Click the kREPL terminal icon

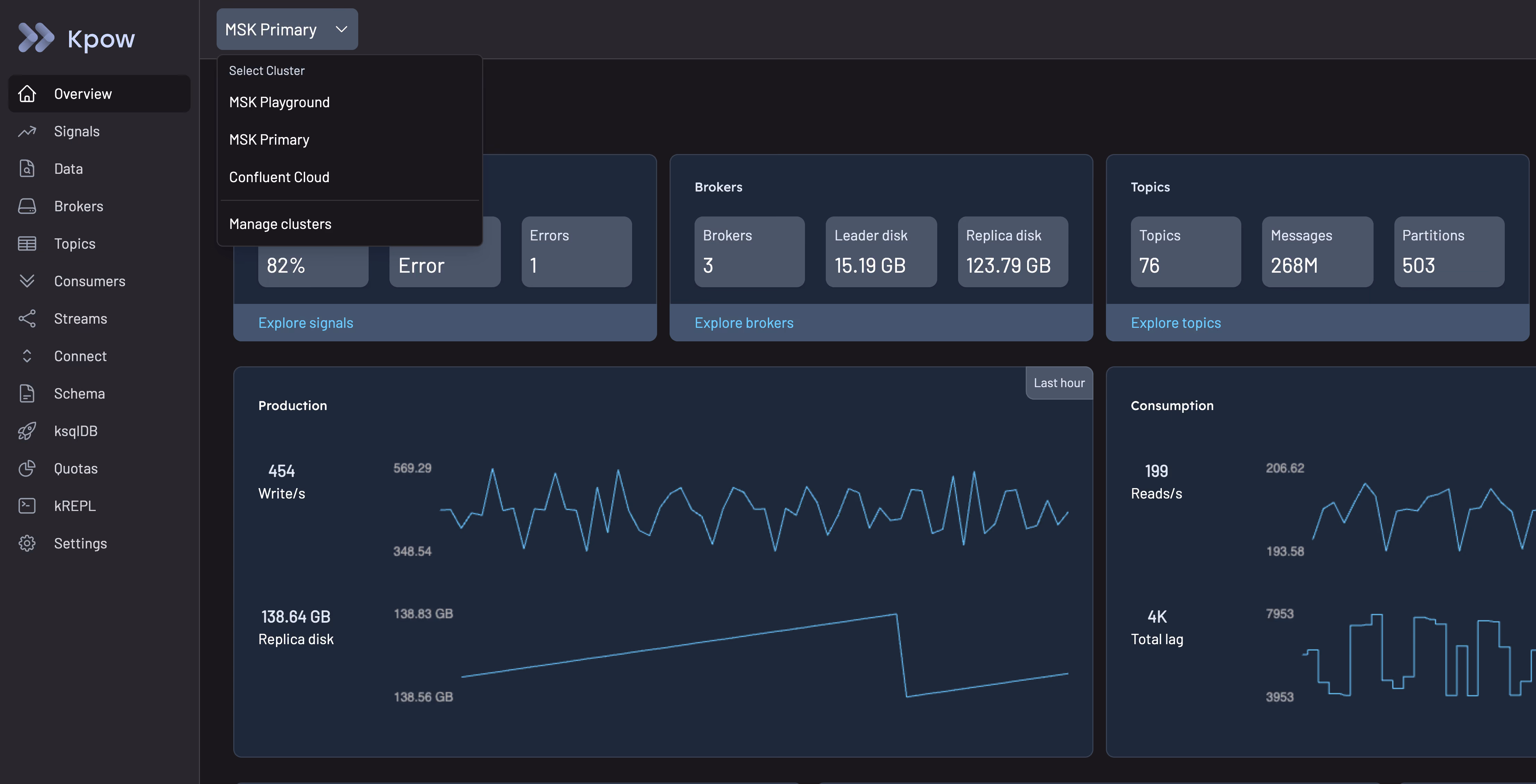coord(27,506)
